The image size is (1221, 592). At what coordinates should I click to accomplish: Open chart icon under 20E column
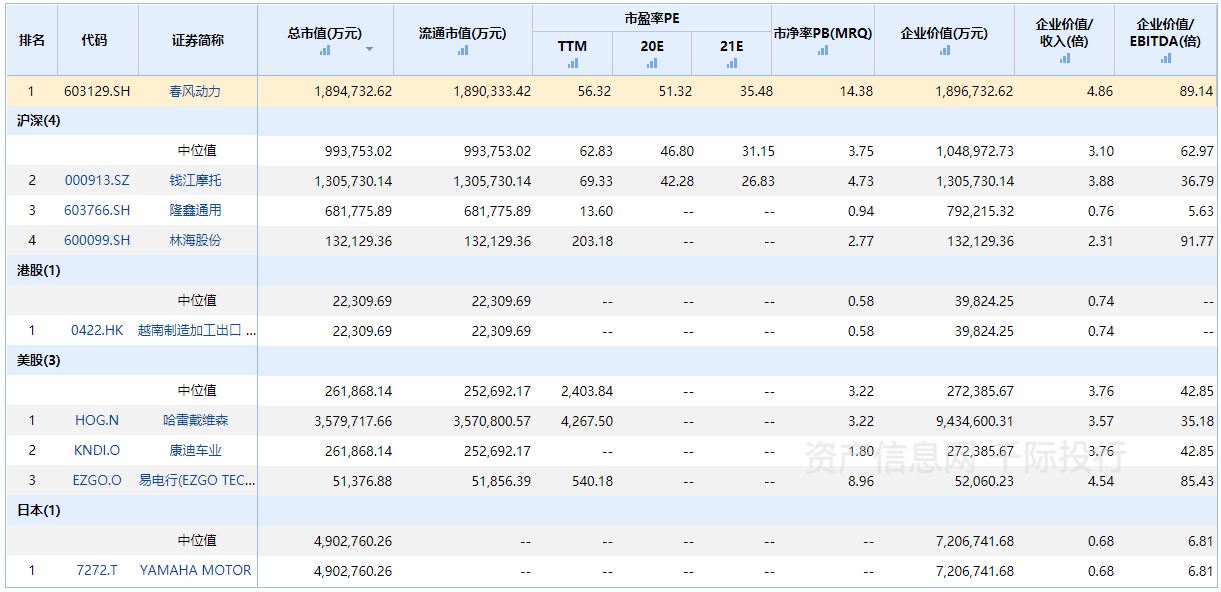[652, 63]
